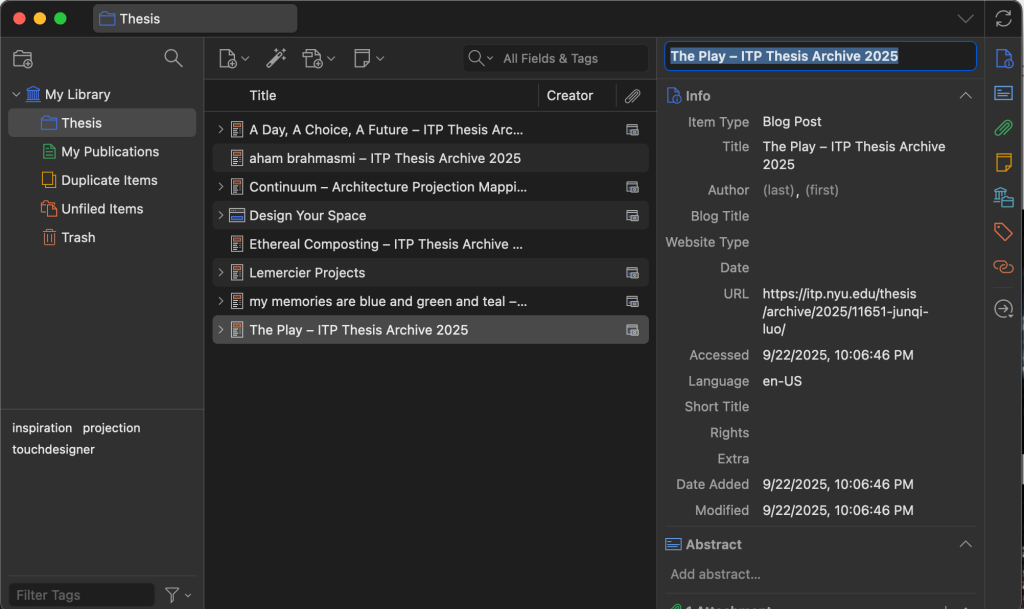Image resolution: width=1024 pixels, height=609 pixels.
Task: Click the Locate arrow icon in side pane
Action: tap(1003, 310)
